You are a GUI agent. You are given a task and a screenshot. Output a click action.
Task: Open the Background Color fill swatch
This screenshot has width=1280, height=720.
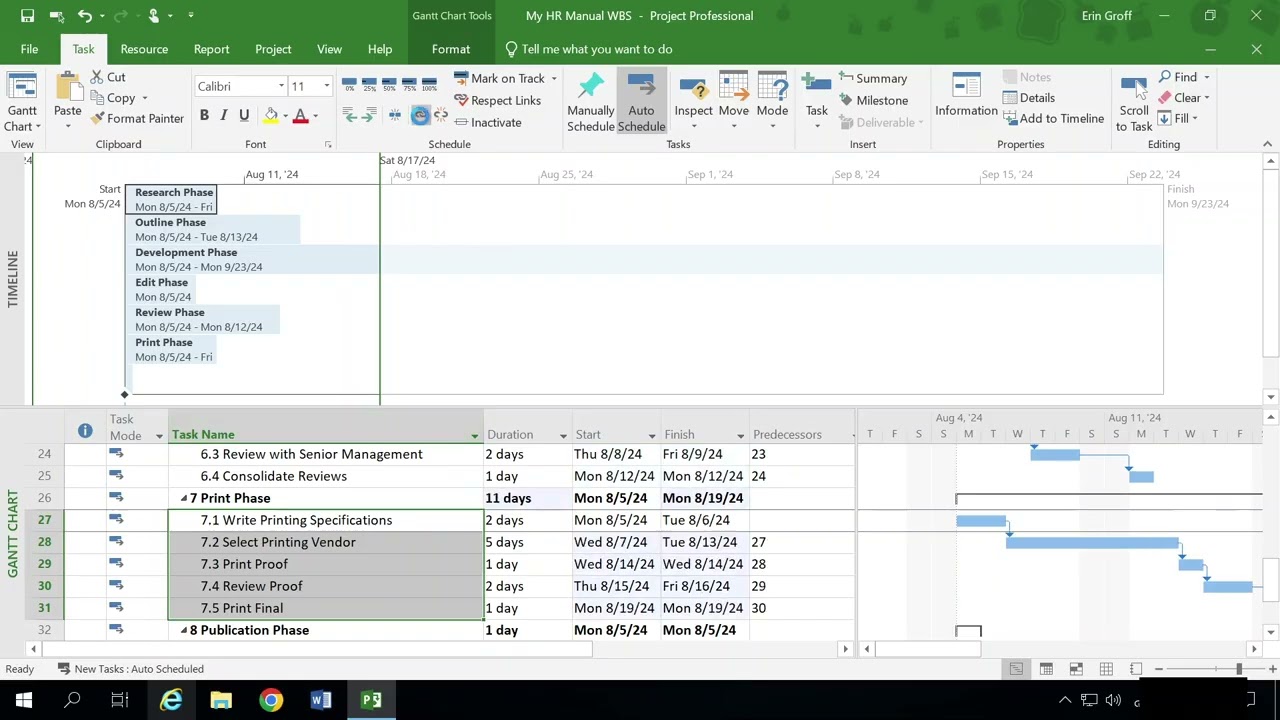[x=271, y=116]
